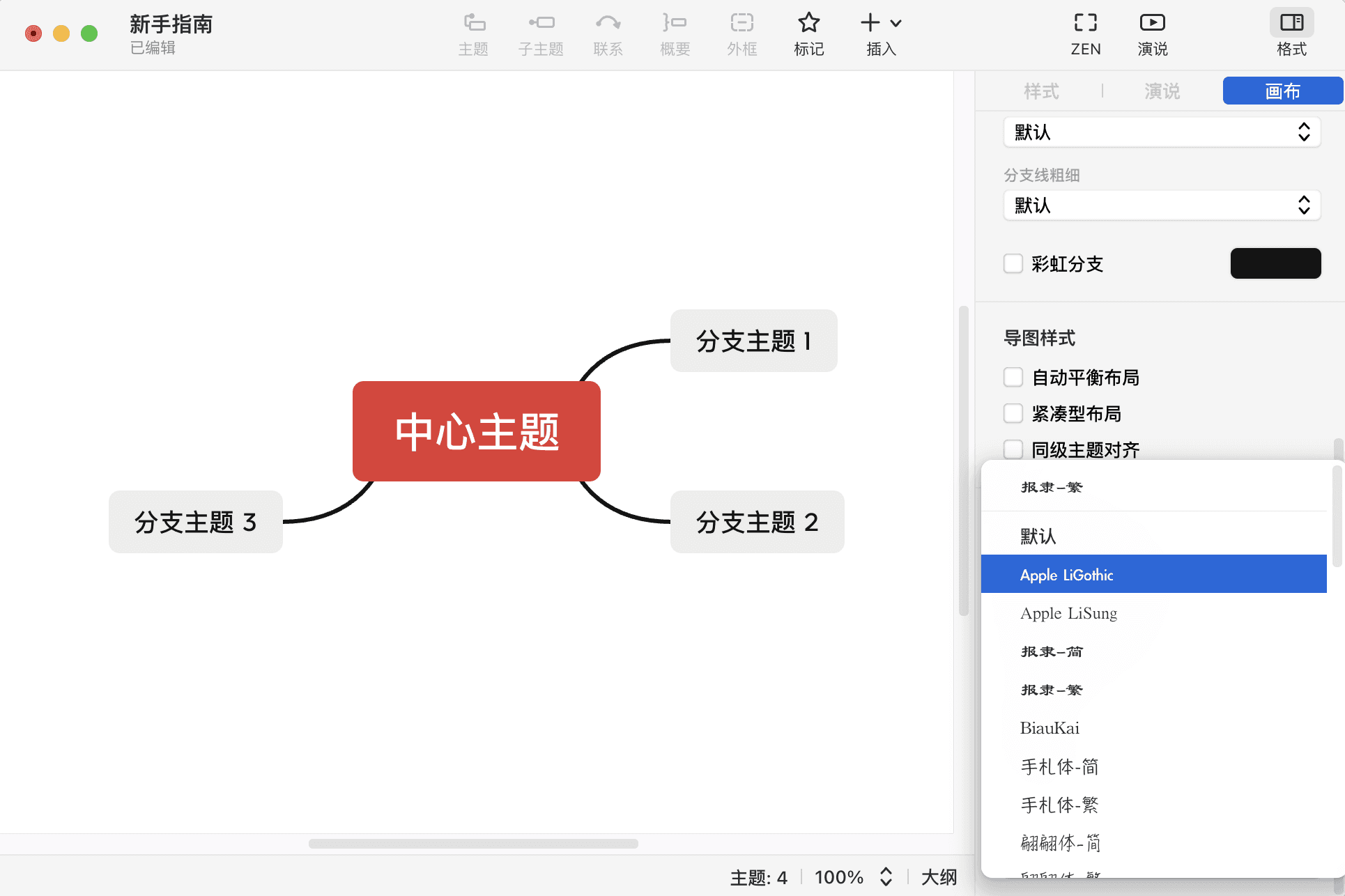Screen dimensions: 1345x896
Task: Open the 分支线粗细 dropdown
Action: click(1161, 206)
